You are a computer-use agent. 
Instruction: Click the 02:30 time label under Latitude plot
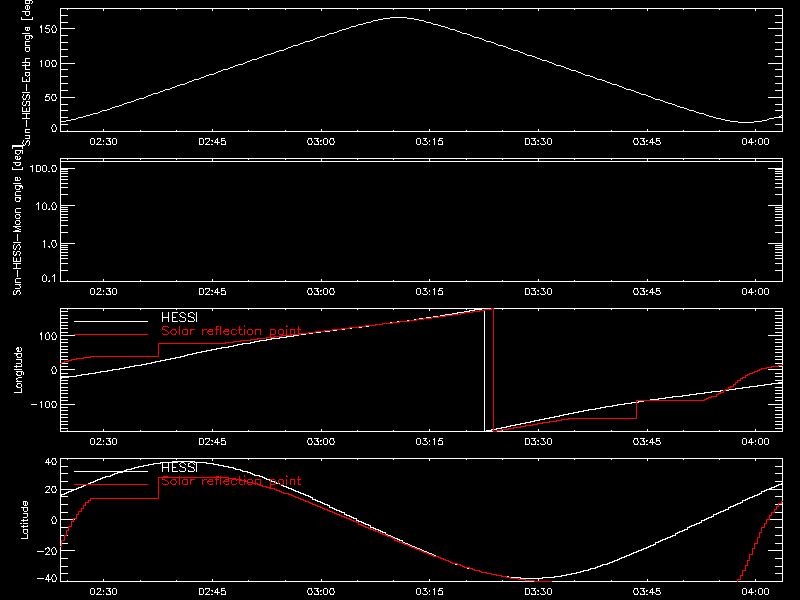(104, 592)
